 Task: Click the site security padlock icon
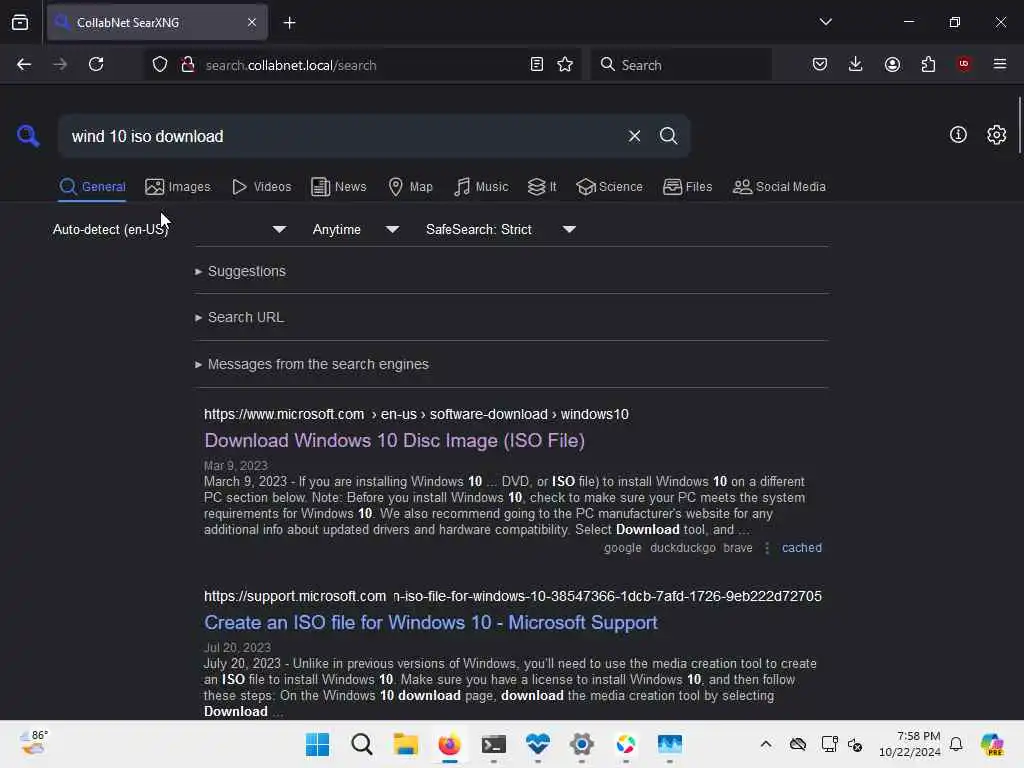tap(188, 64)
